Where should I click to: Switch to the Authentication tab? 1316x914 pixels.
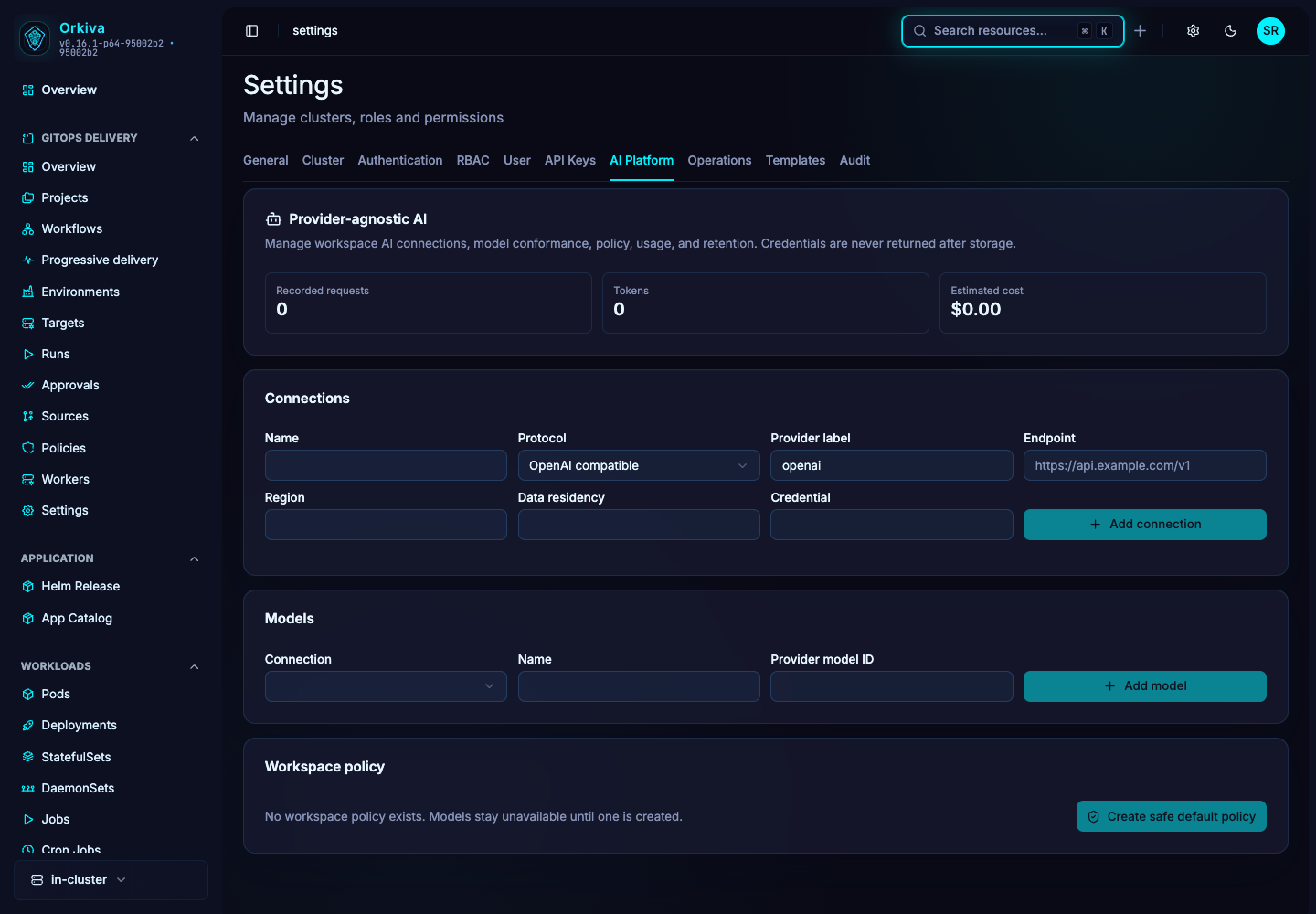tap(400, 161)
